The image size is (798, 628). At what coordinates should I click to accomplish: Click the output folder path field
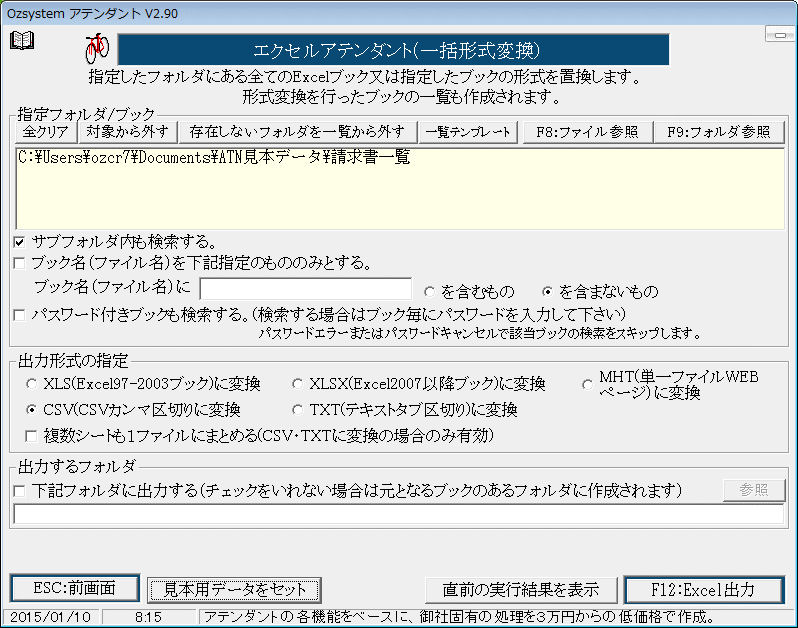pyautogui.click(x=398, y=514)
